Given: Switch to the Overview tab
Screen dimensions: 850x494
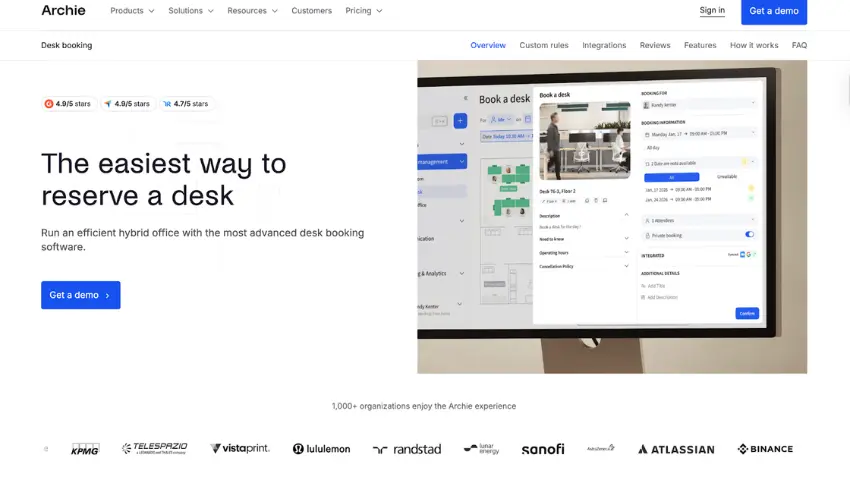Looking at the screenshot, I should click(488, 46).
